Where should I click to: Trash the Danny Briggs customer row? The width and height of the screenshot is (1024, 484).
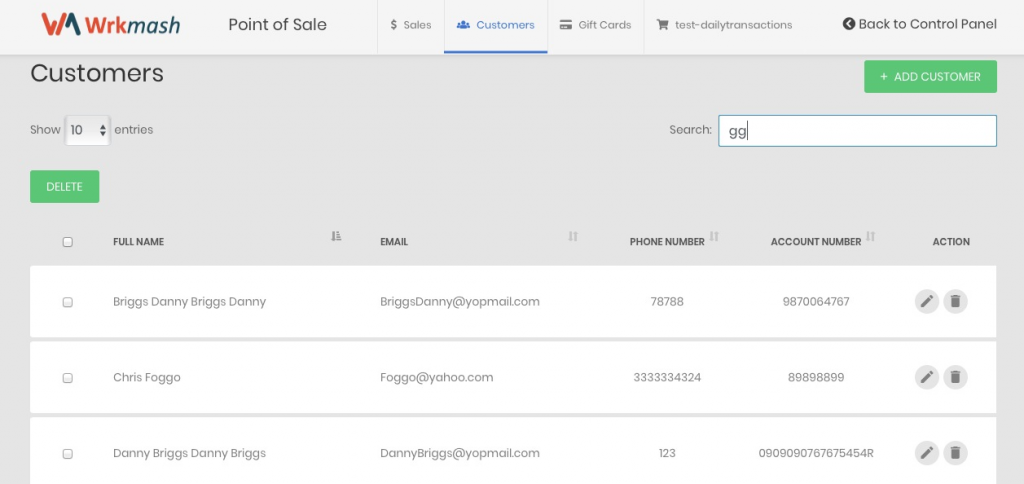(955, 453)
